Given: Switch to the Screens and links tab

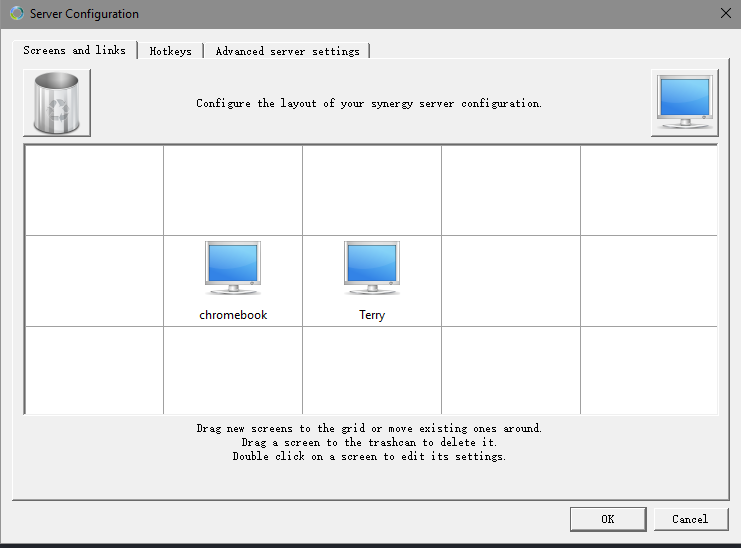Looking at the screenshot, I should point(74,50).
